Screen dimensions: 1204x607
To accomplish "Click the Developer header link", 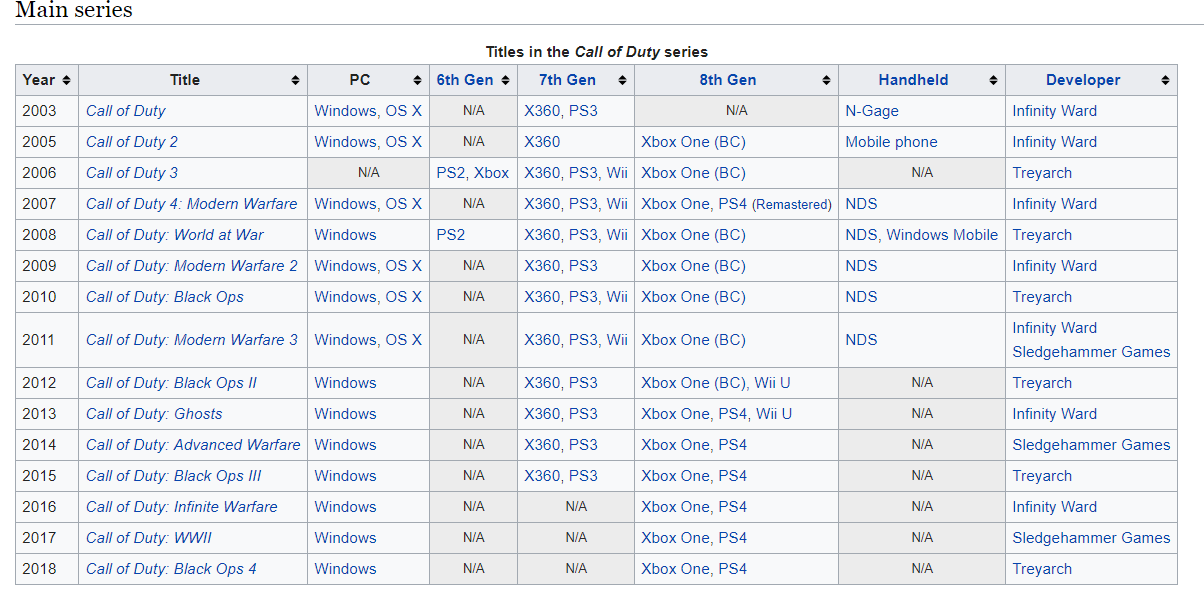I will point(1082,80).
